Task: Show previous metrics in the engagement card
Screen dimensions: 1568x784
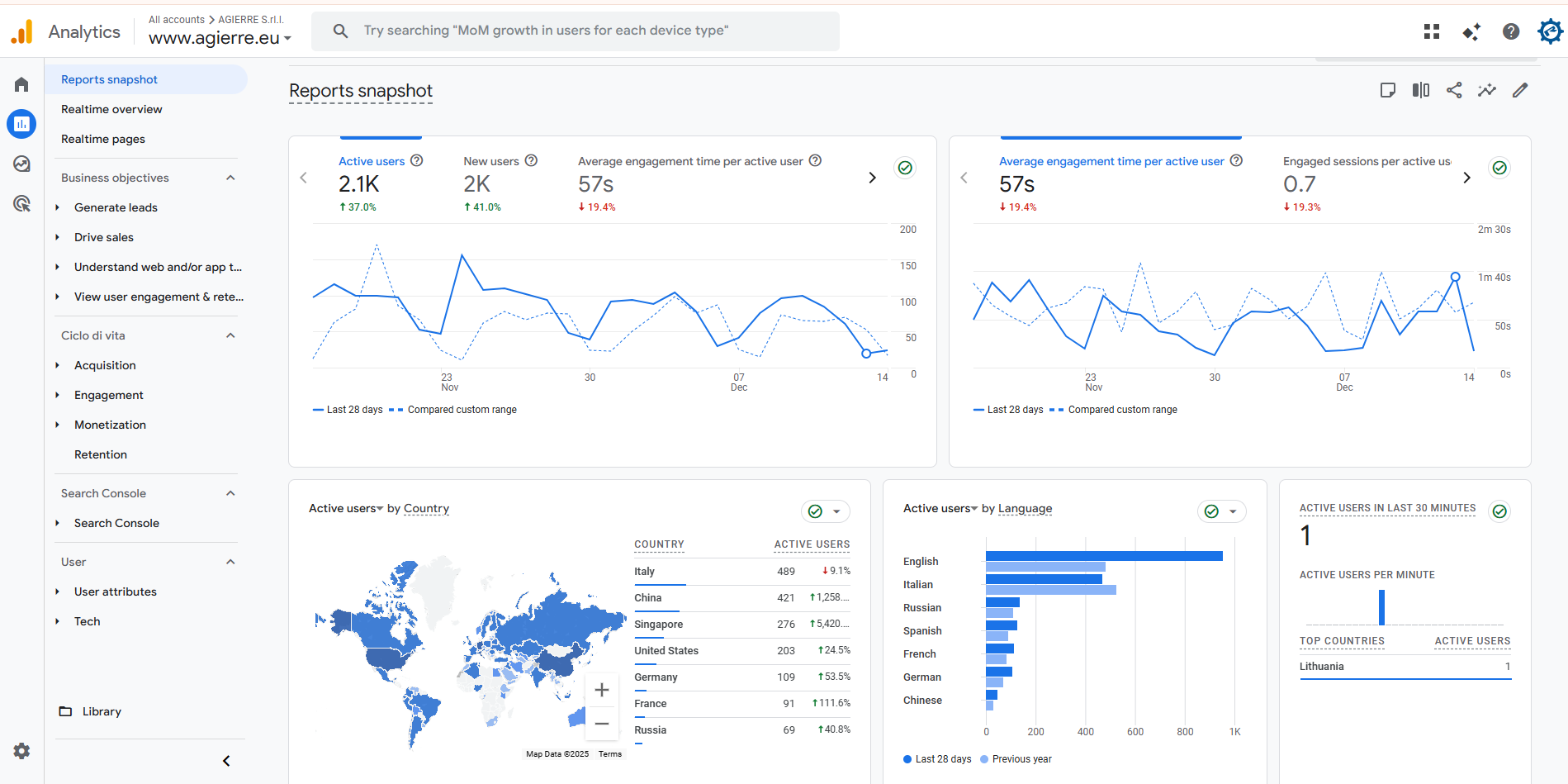Action: (x=964, y=178)
